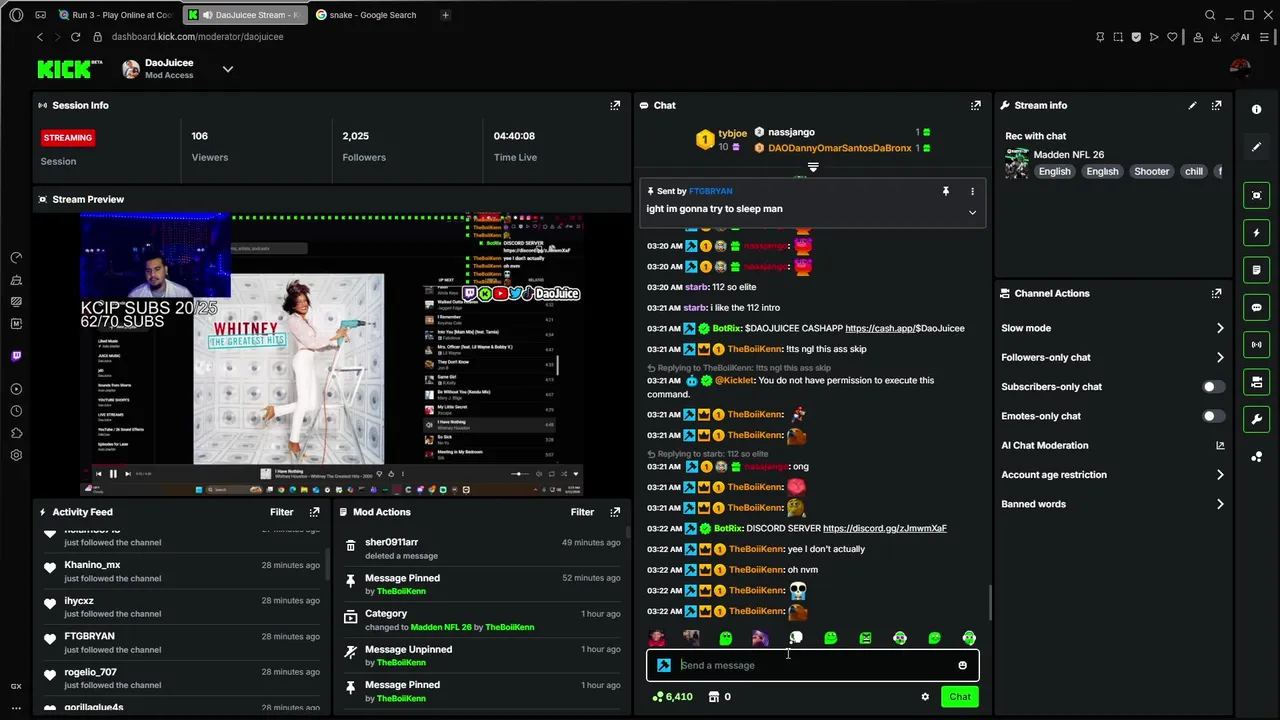Open a new browser tab

pos(445,15)
